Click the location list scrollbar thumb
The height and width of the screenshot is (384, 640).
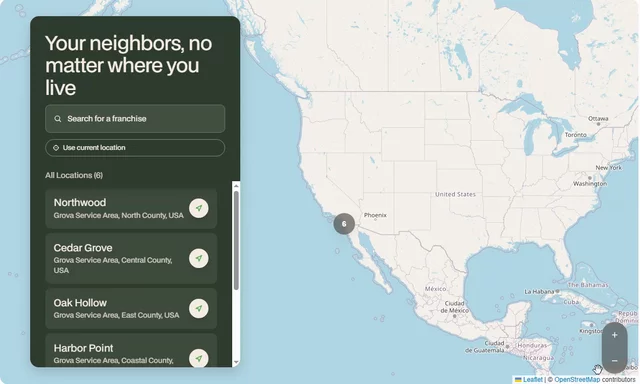point(236,241)
